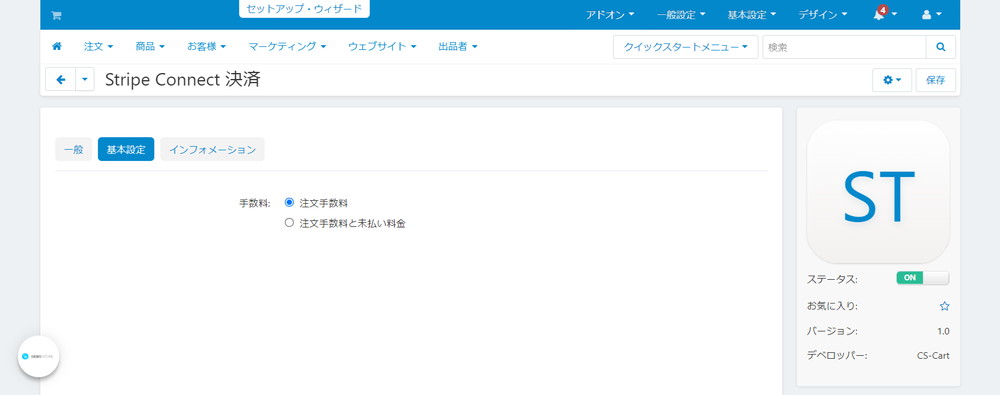
Task: Open the お客様 menu
Action: tap(207, 47)
